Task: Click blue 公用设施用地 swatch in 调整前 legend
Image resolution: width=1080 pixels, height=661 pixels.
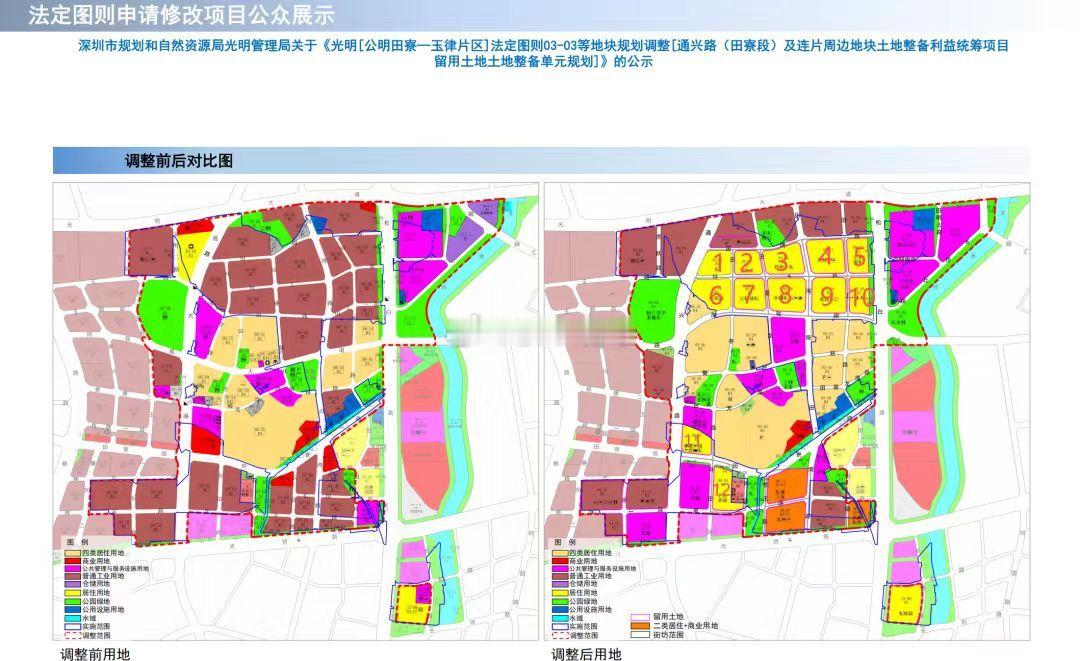Action: pyautogui.click(x=72, y=609)
